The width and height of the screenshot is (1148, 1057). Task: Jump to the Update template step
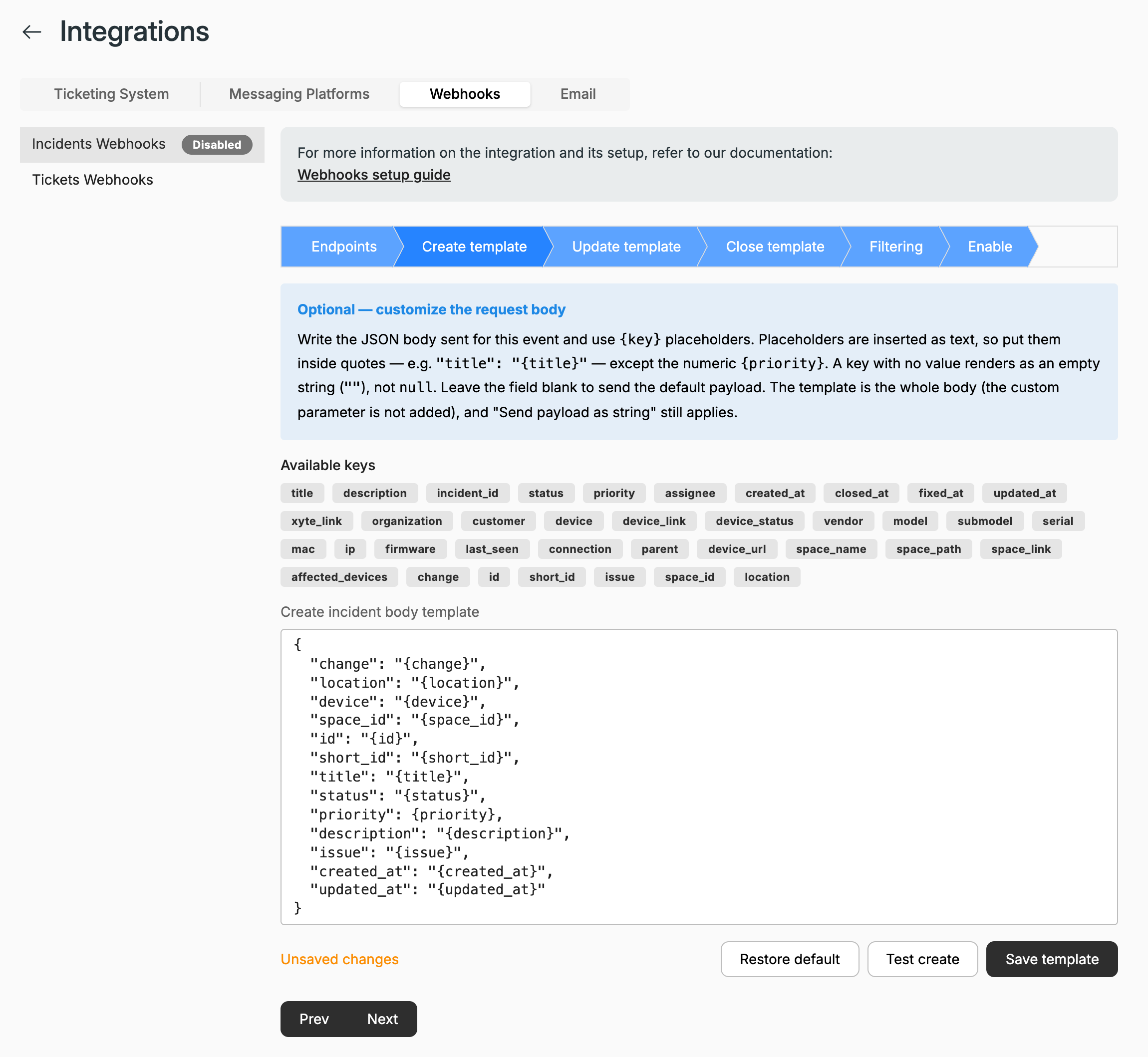point(626,247)
